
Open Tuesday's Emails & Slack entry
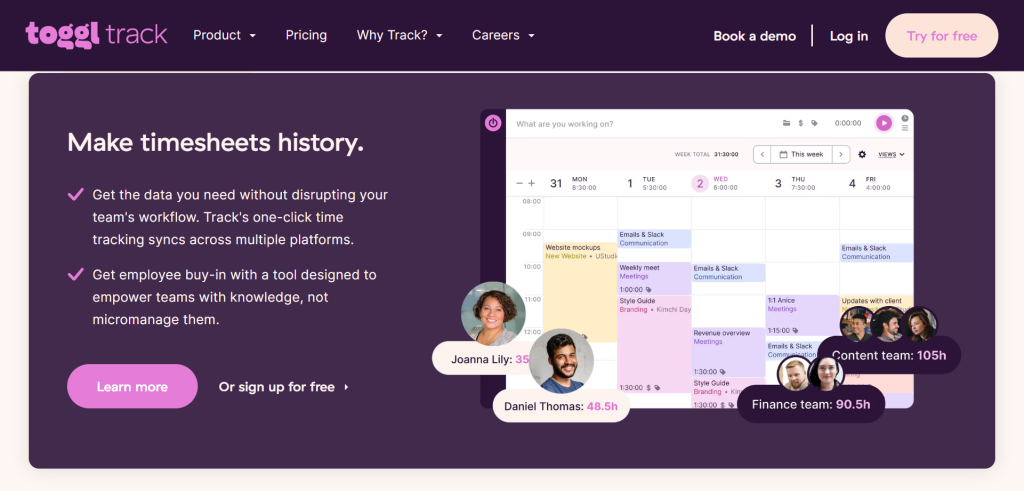654,239
